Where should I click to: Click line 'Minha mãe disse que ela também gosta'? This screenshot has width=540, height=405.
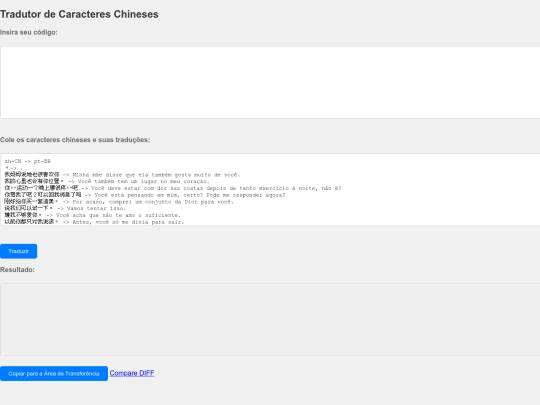tap(122, 175)
